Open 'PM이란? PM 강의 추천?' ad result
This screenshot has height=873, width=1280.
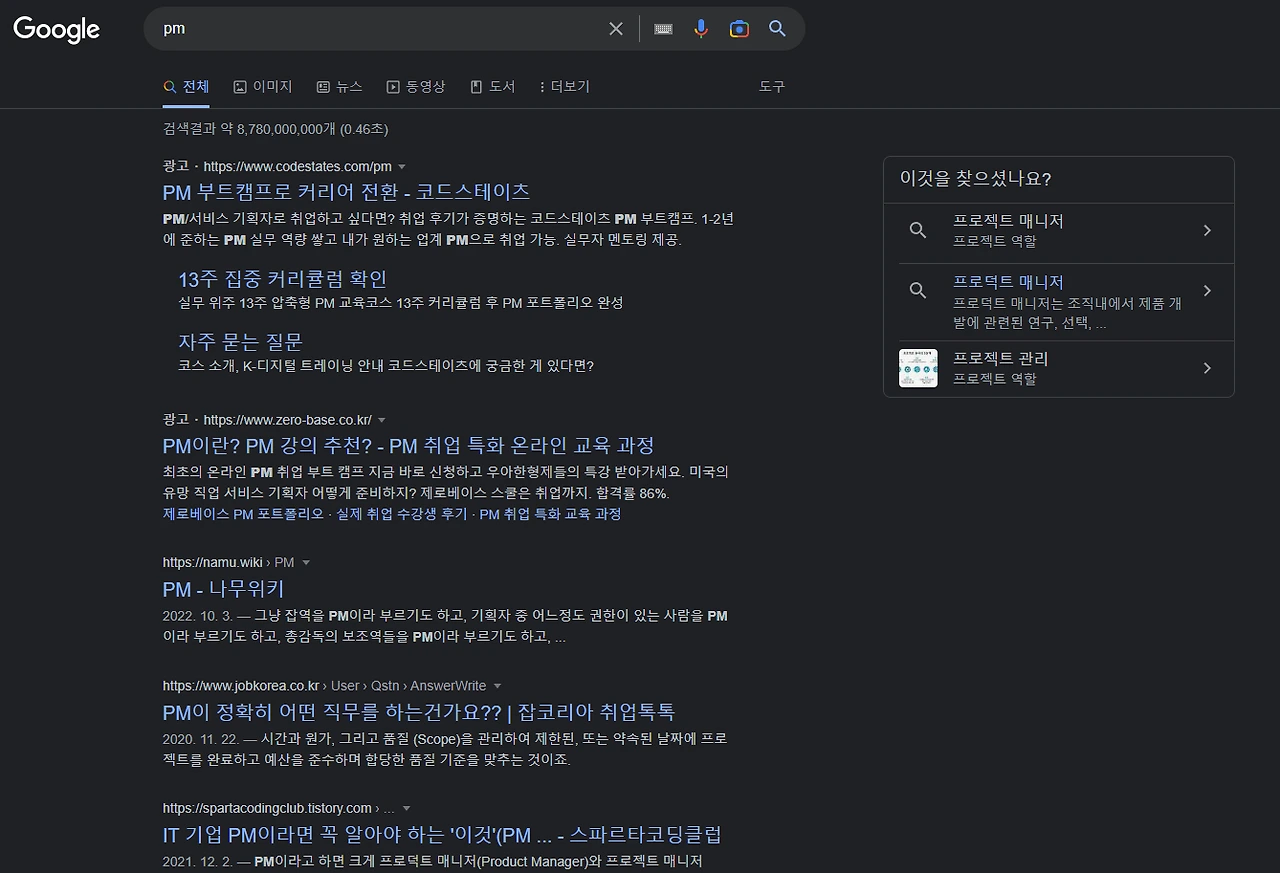[408, 445]
